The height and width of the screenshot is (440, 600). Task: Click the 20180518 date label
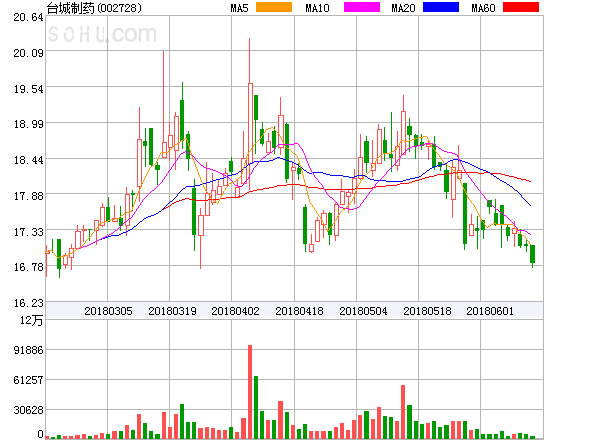427,311
